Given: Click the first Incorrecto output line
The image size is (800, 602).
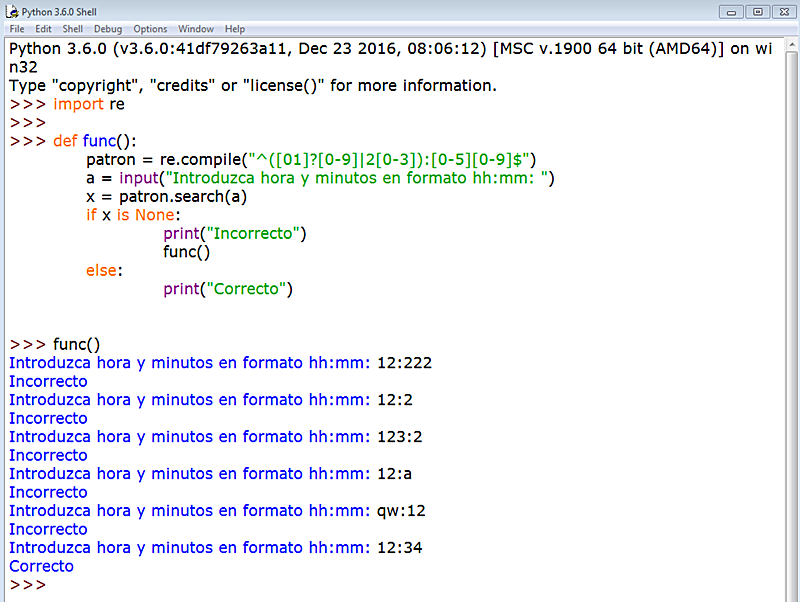Looking at the screenshot, I should point(48,381).
